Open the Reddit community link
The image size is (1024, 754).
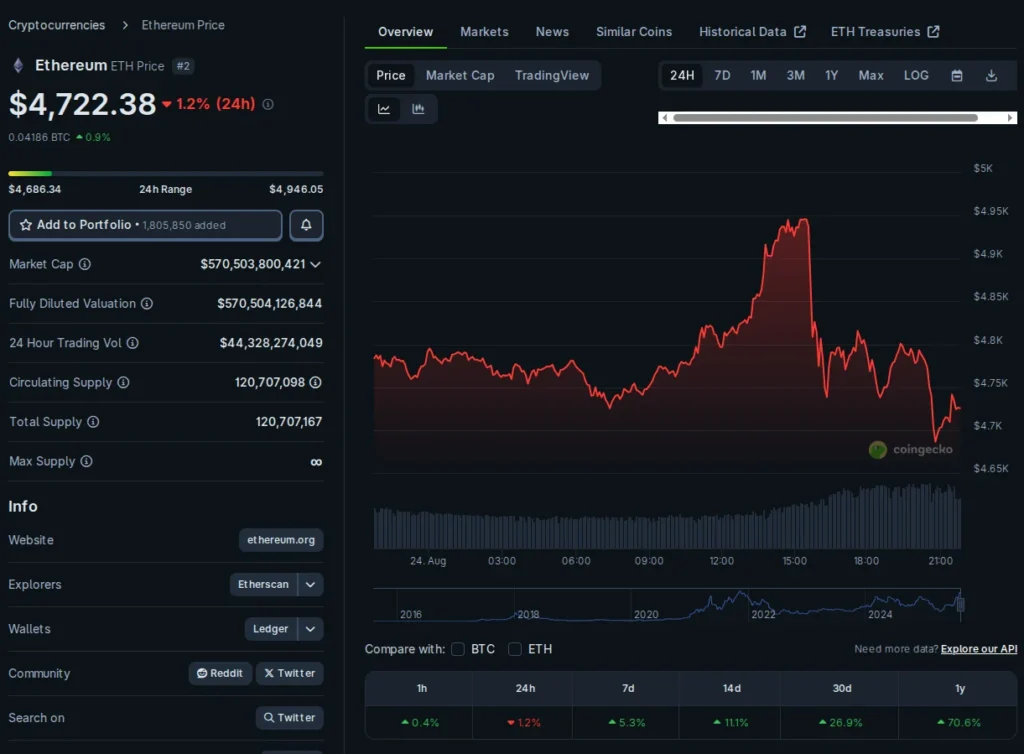pyautogui.click(x=220, y=673)
